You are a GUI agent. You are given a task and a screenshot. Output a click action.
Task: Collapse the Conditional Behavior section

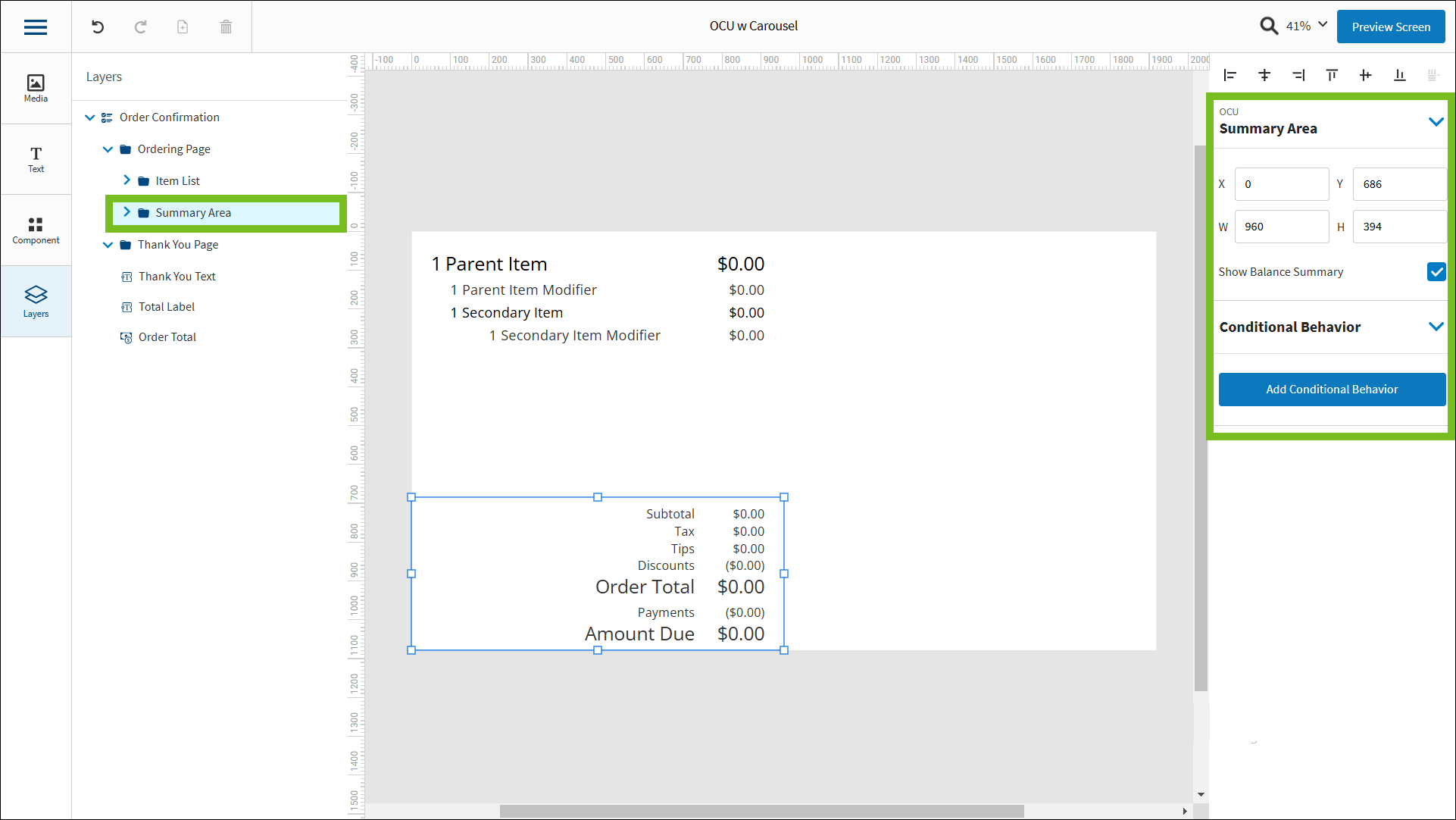click(x=1436, y=327)
